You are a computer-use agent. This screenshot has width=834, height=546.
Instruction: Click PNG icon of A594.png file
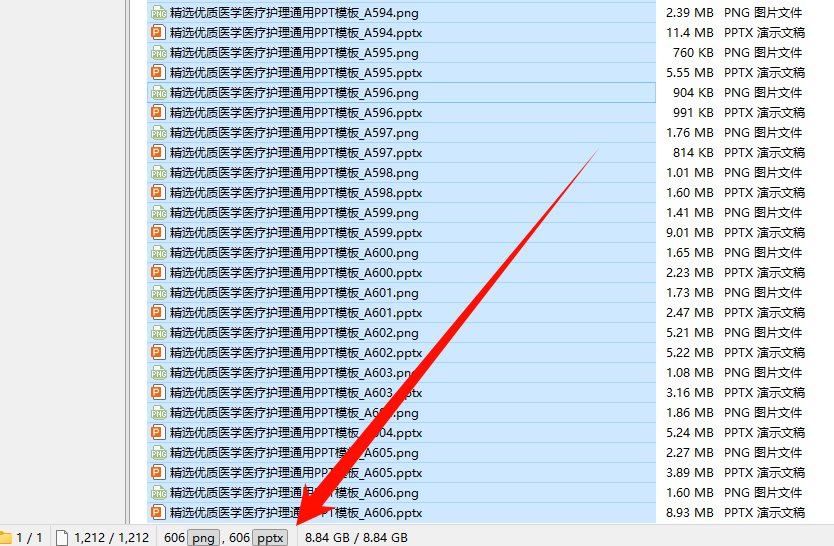click(159, 13)
